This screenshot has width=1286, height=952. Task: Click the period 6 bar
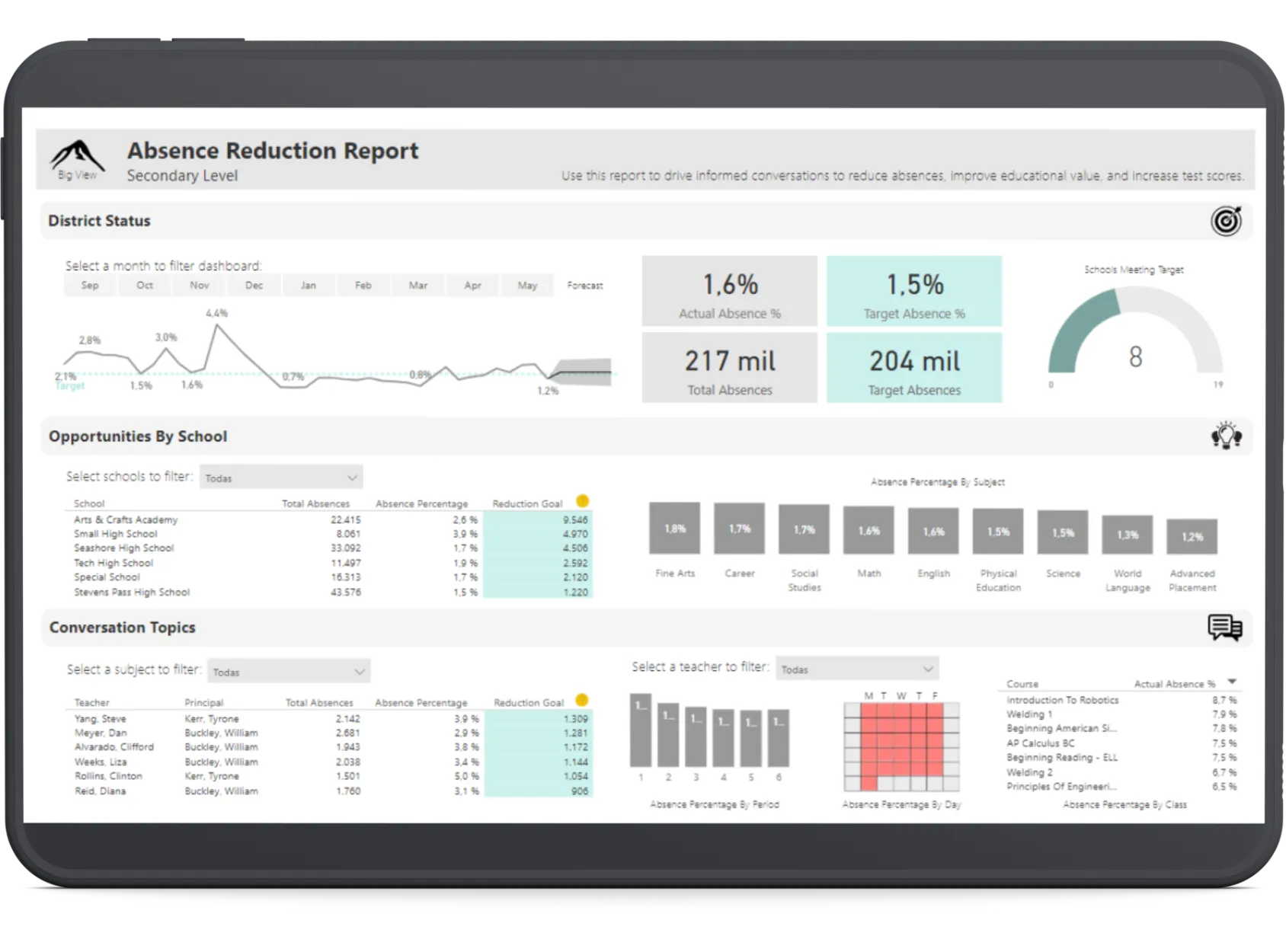tap(778, 738)
